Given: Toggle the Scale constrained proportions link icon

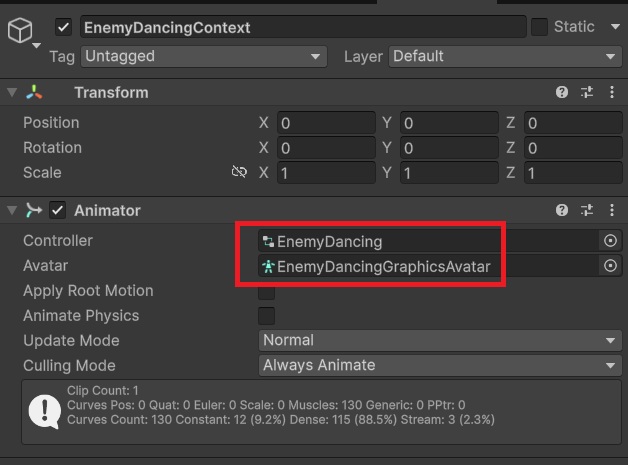Looking at the screenshot, I should [239, 172].
